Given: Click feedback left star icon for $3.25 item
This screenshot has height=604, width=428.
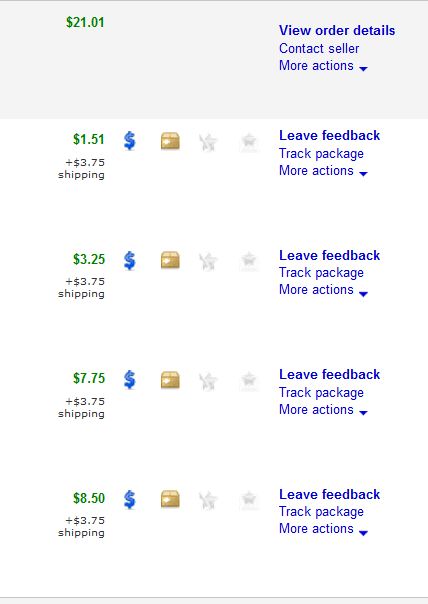Looking at the screenshot, I should tap(208, 261).
